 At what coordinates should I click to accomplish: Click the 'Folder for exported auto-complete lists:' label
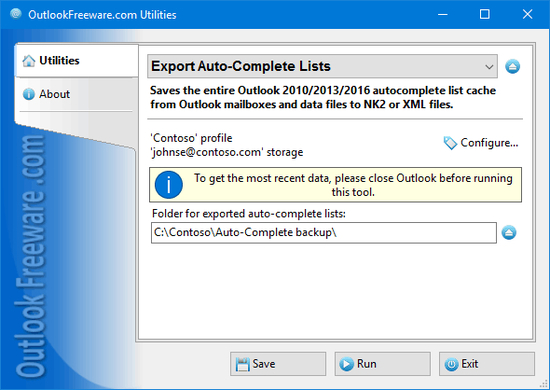[x=249, y=214]
